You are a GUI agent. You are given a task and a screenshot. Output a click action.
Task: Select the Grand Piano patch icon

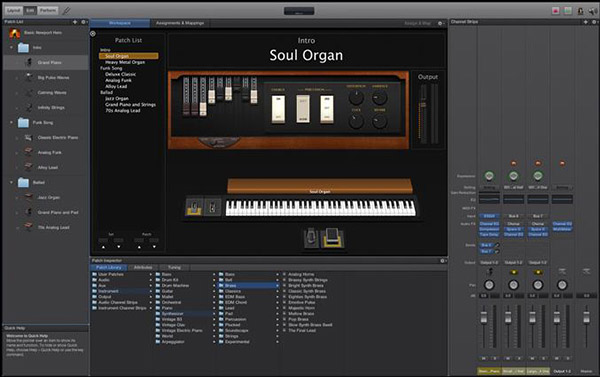(28, 62)
